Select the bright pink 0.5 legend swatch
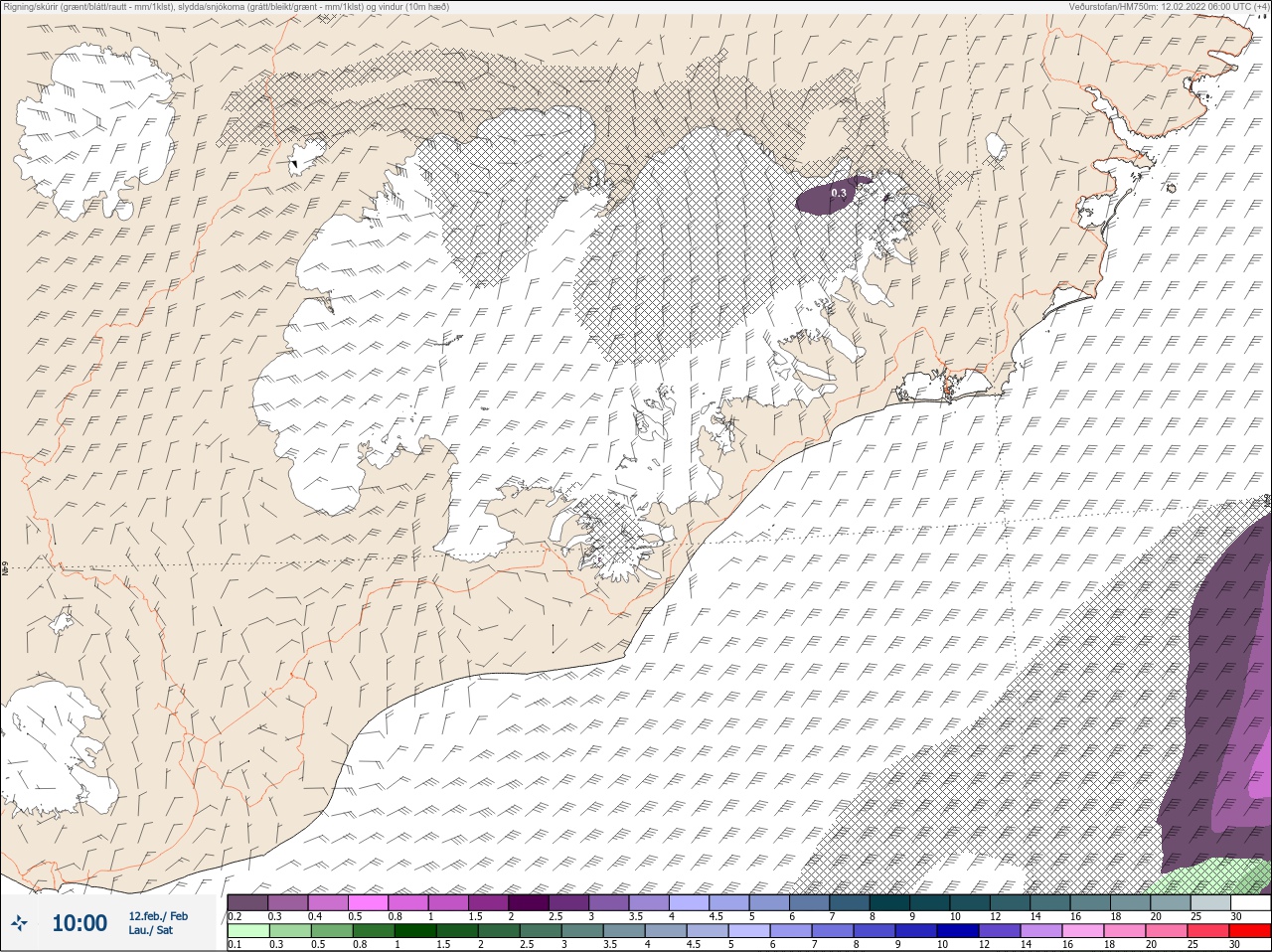This screenshot has height=952, width=1272. pos(368,902)
